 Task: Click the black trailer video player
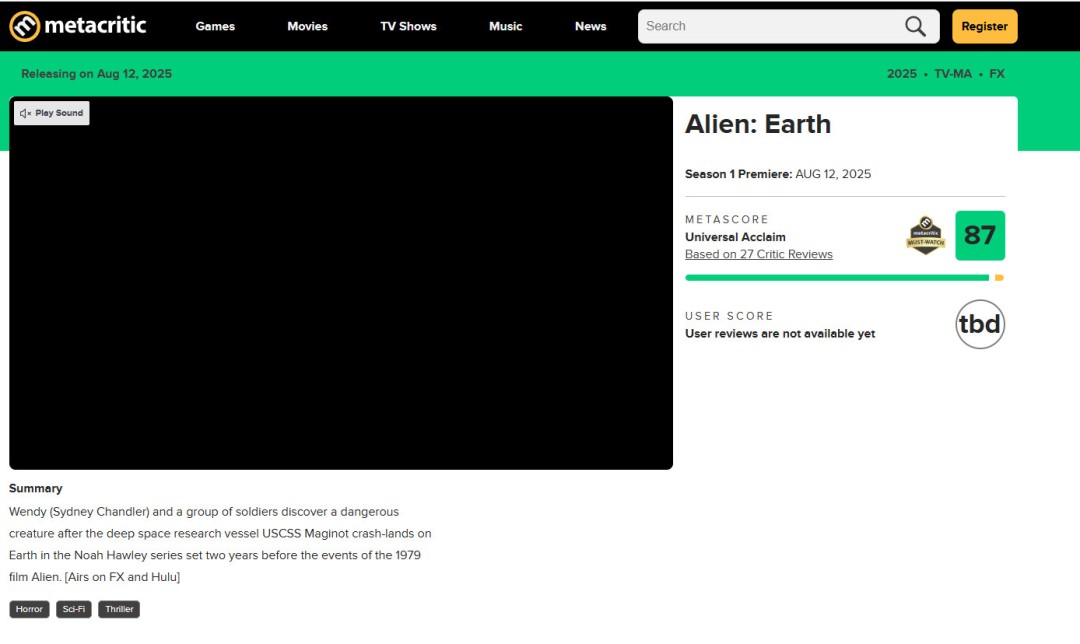point(341,283)
